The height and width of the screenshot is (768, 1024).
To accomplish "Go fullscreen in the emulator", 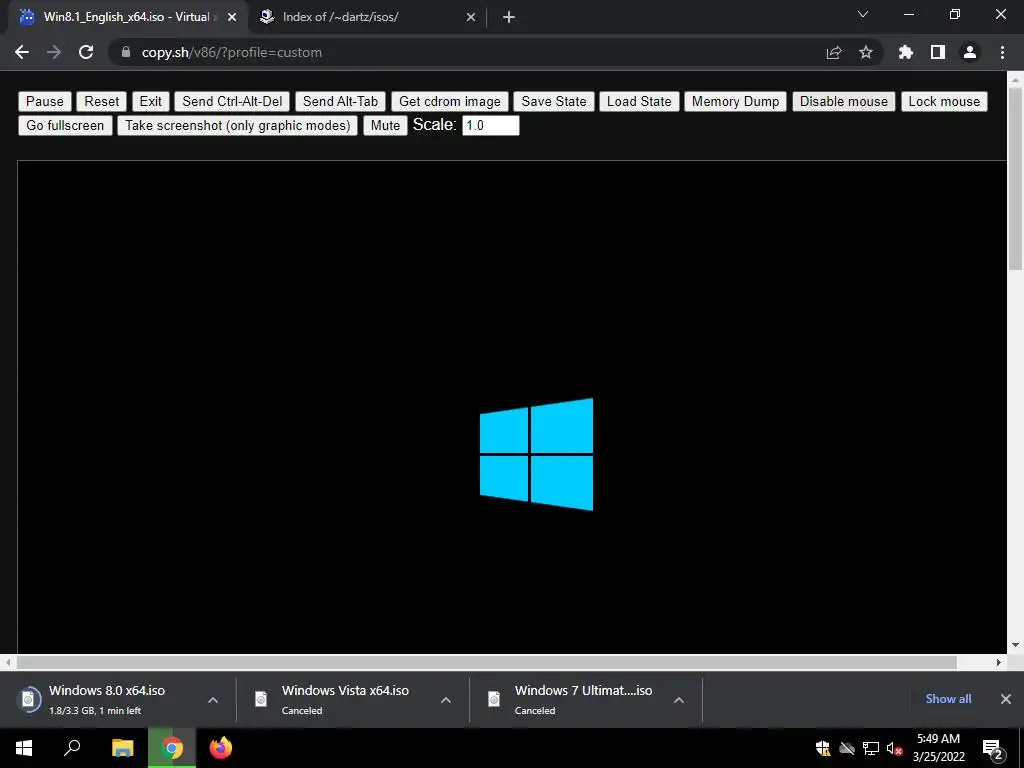I will [x=65, y=125].
